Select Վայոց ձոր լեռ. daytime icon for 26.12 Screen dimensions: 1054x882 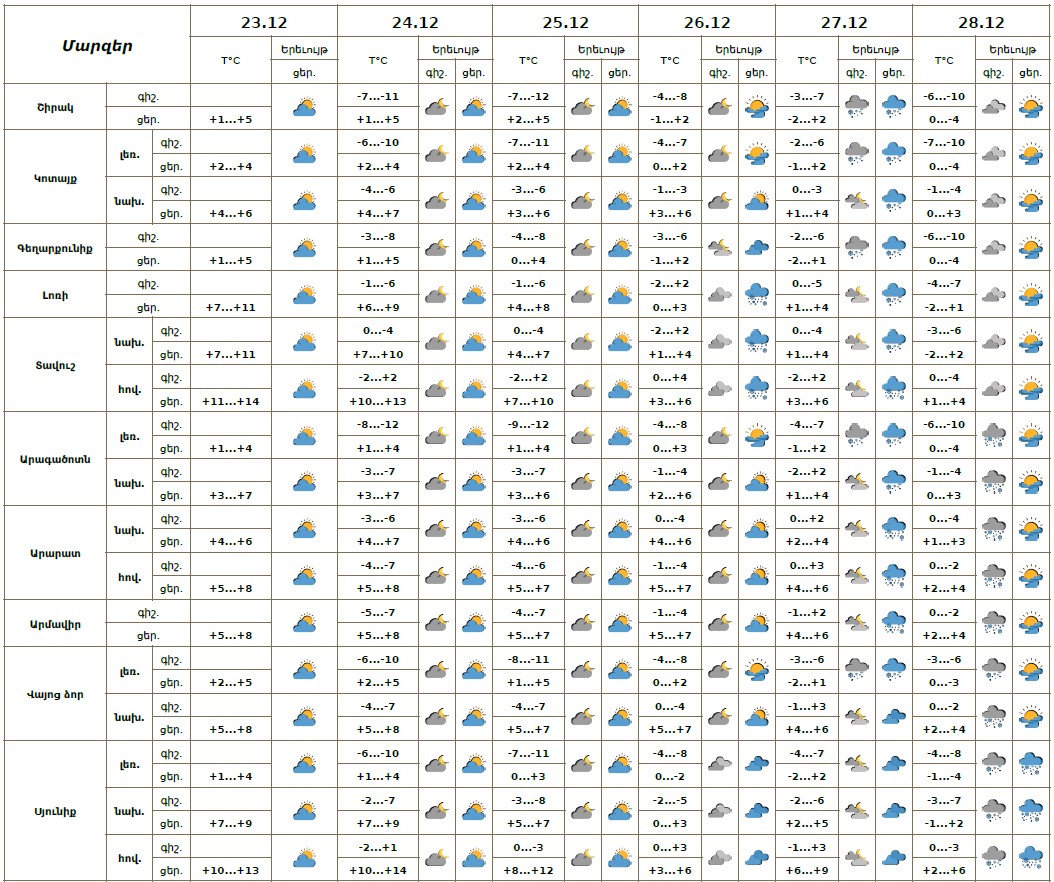point(757,671)
